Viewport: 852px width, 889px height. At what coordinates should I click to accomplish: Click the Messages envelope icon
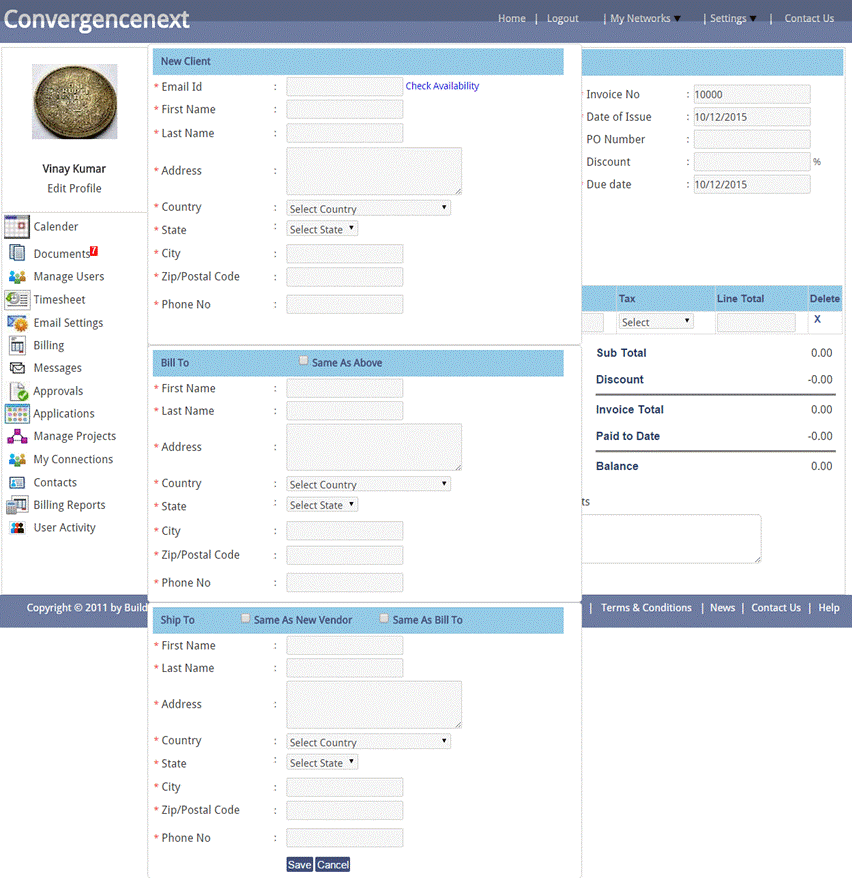[x=17, y=368]
